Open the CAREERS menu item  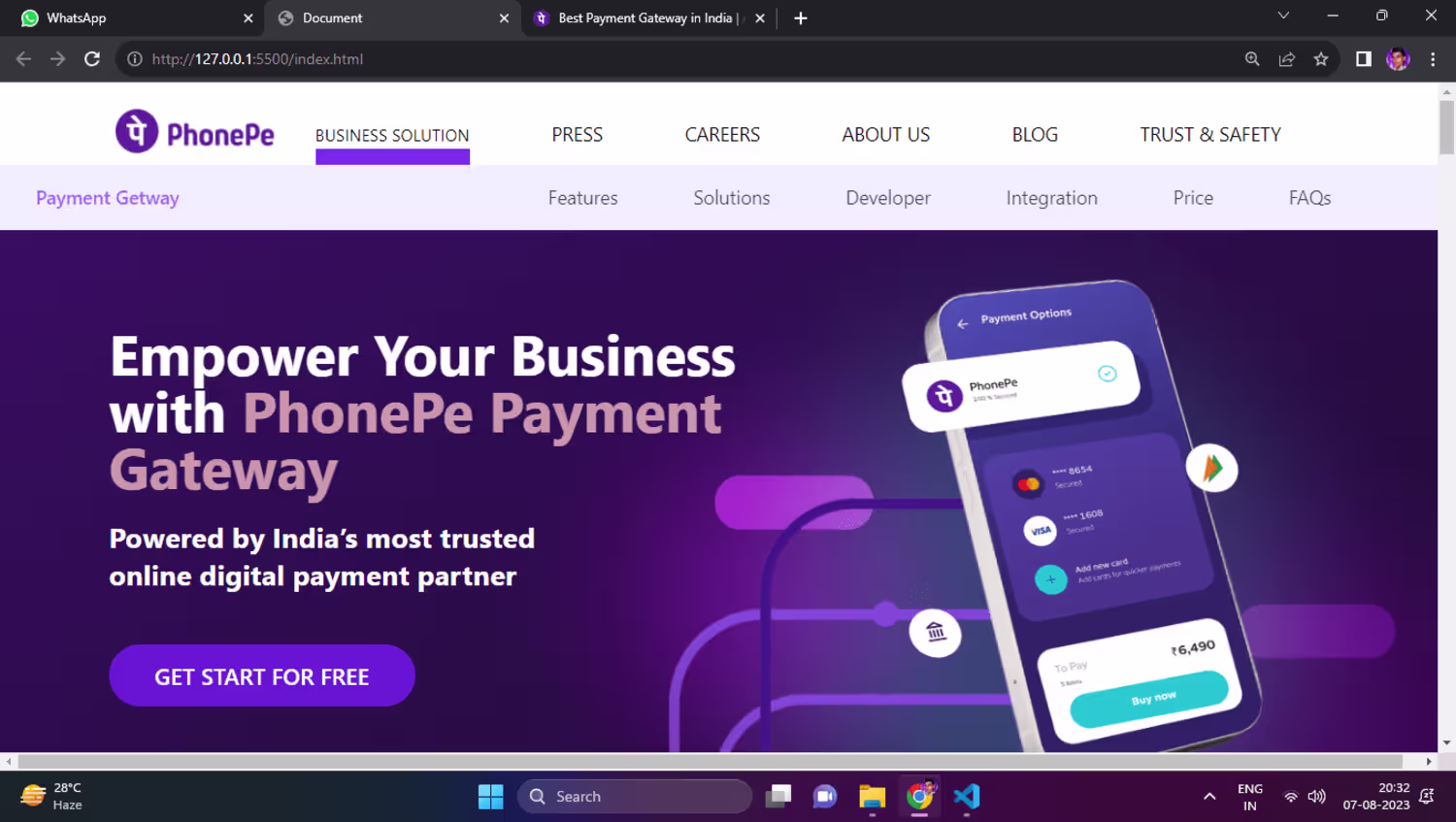(x=722, y=135)
